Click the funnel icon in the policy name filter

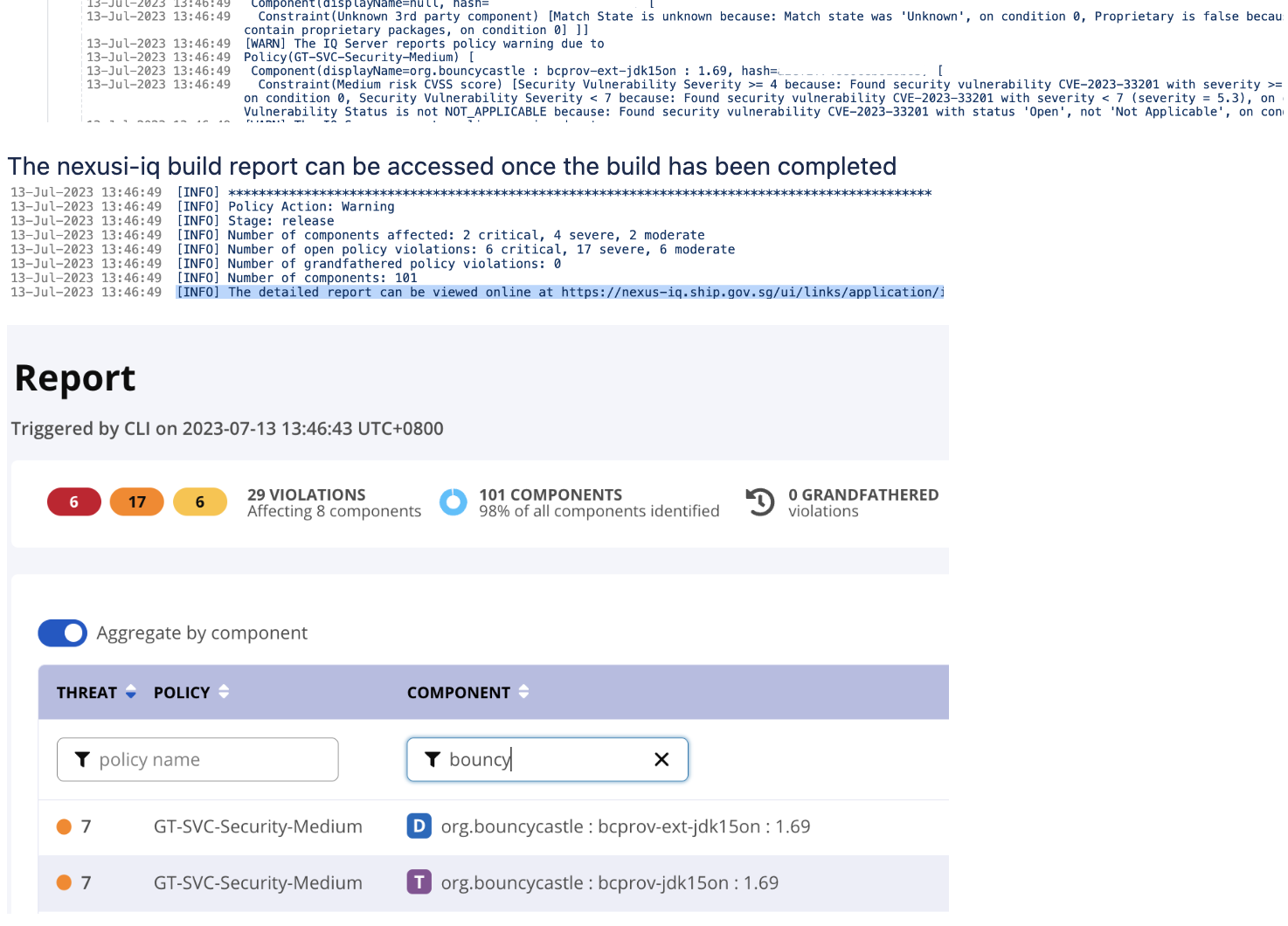pos(82,759)
